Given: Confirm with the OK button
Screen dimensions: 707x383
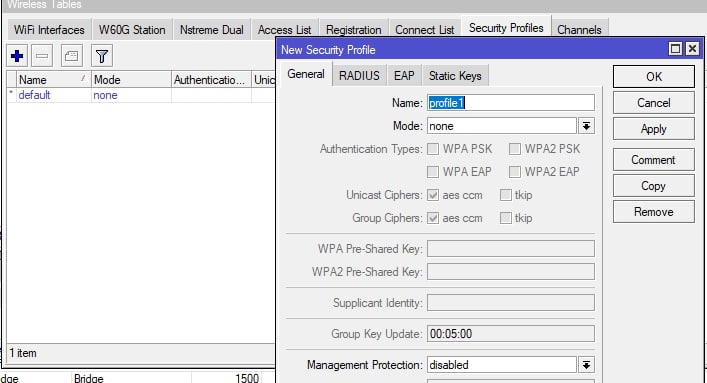Looking at the screenshot, I should [653, 77].
